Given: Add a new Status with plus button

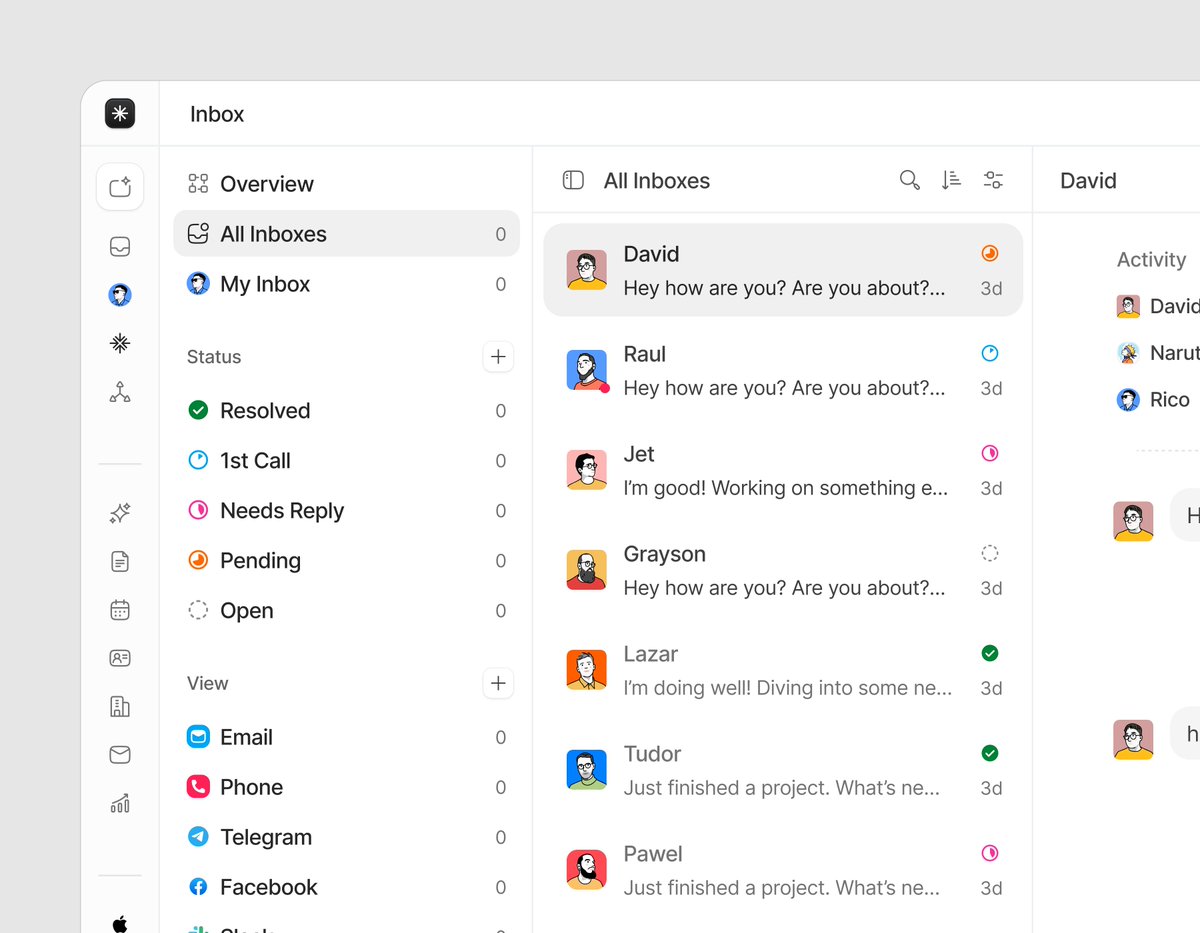Looking at the screenshot, I should coord(498,357).
